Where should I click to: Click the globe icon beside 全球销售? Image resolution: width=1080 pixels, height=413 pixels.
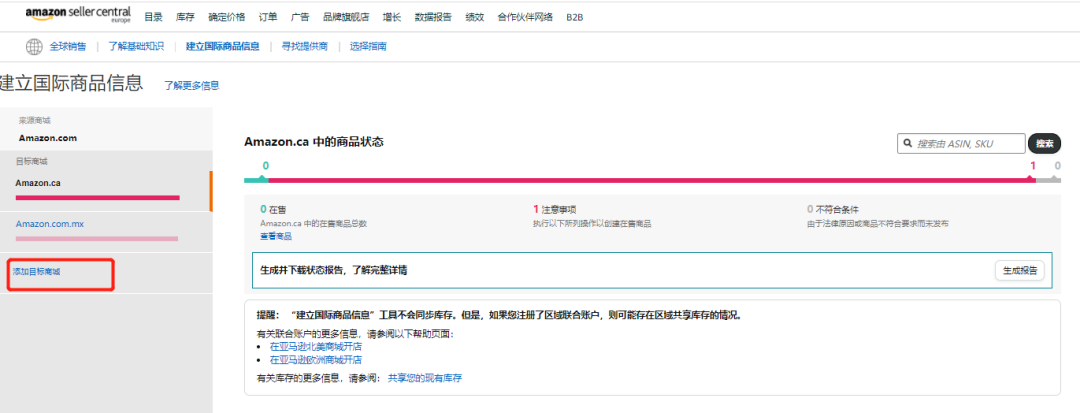point(34,47)
